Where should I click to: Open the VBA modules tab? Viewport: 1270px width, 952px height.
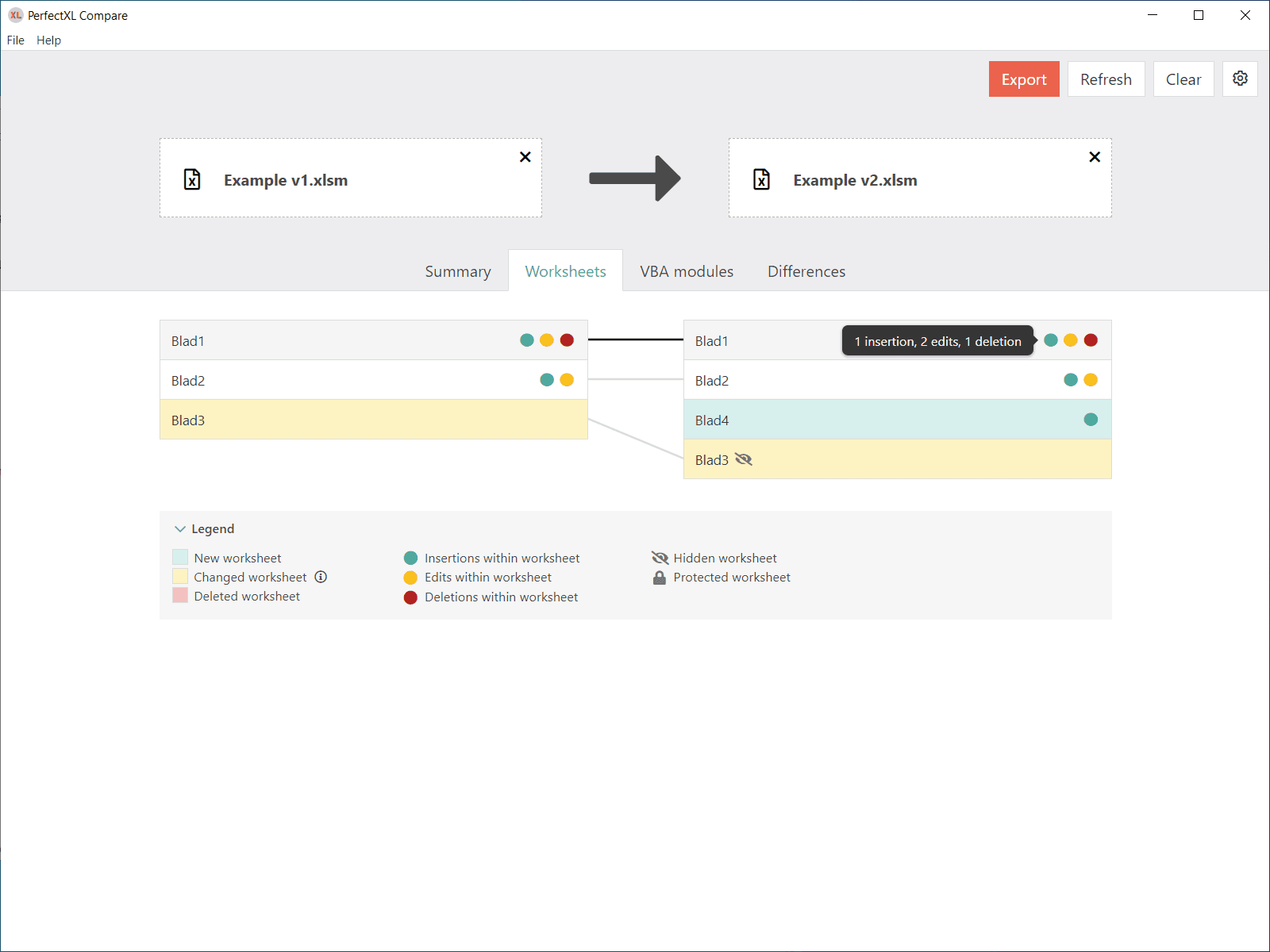click(687, 271)
